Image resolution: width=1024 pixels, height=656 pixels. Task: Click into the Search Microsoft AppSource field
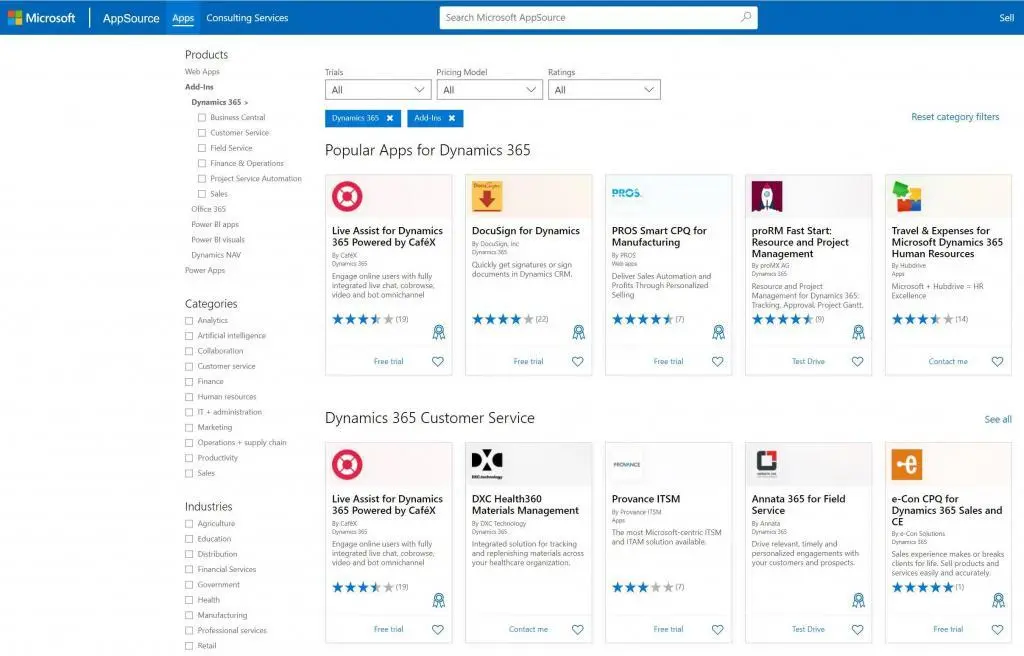(598, 18)
